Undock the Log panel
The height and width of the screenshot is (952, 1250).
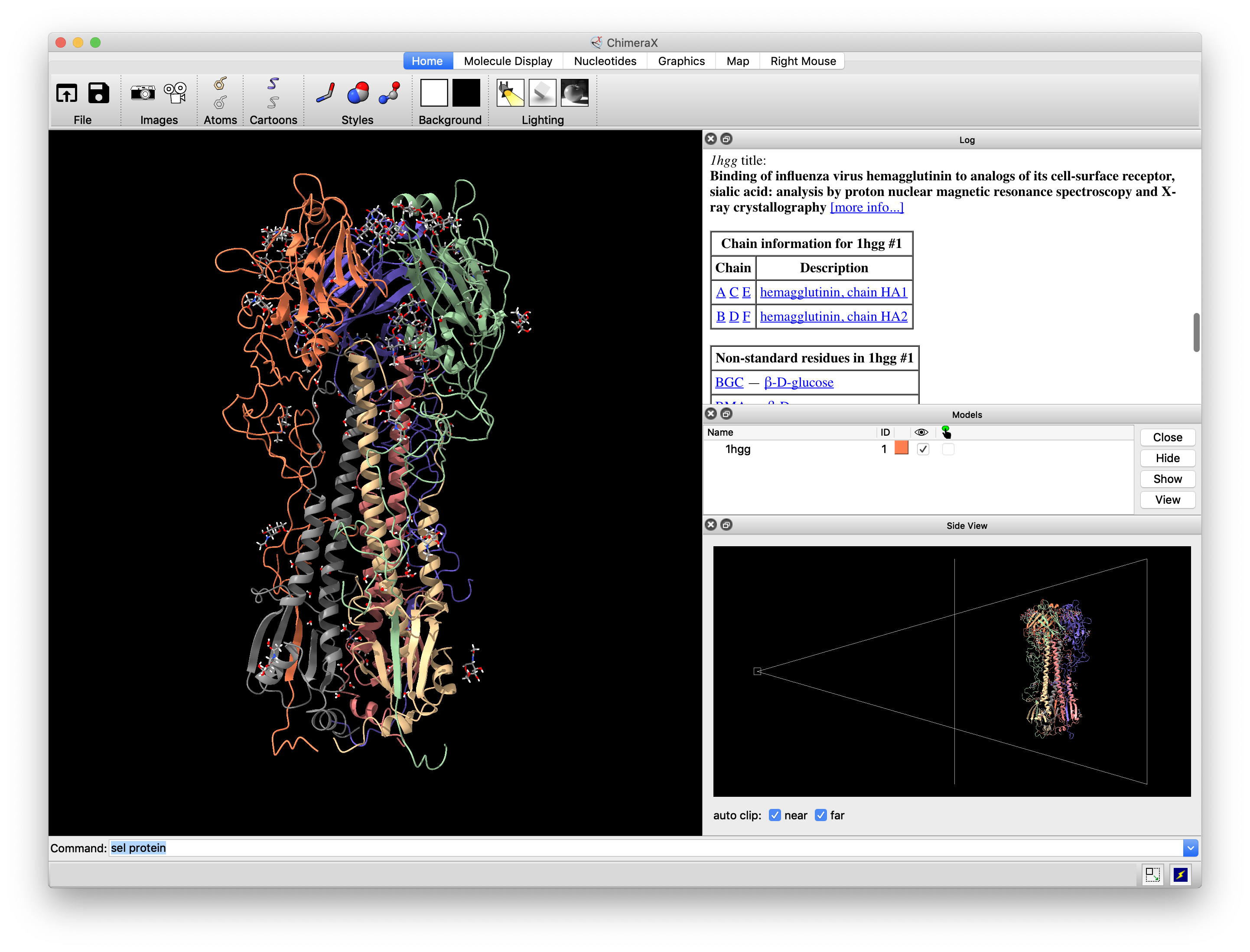pyautogui.click(x=726, y=139)
